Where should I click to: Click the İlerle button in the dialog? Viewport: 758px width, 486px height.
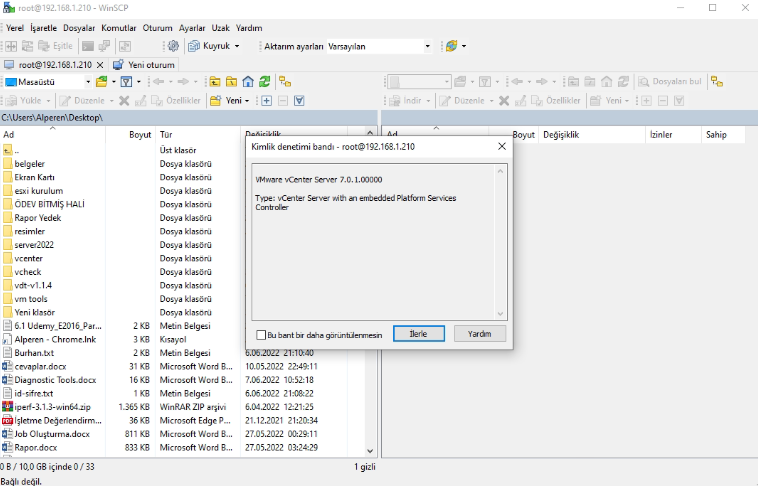coord(419,334)
